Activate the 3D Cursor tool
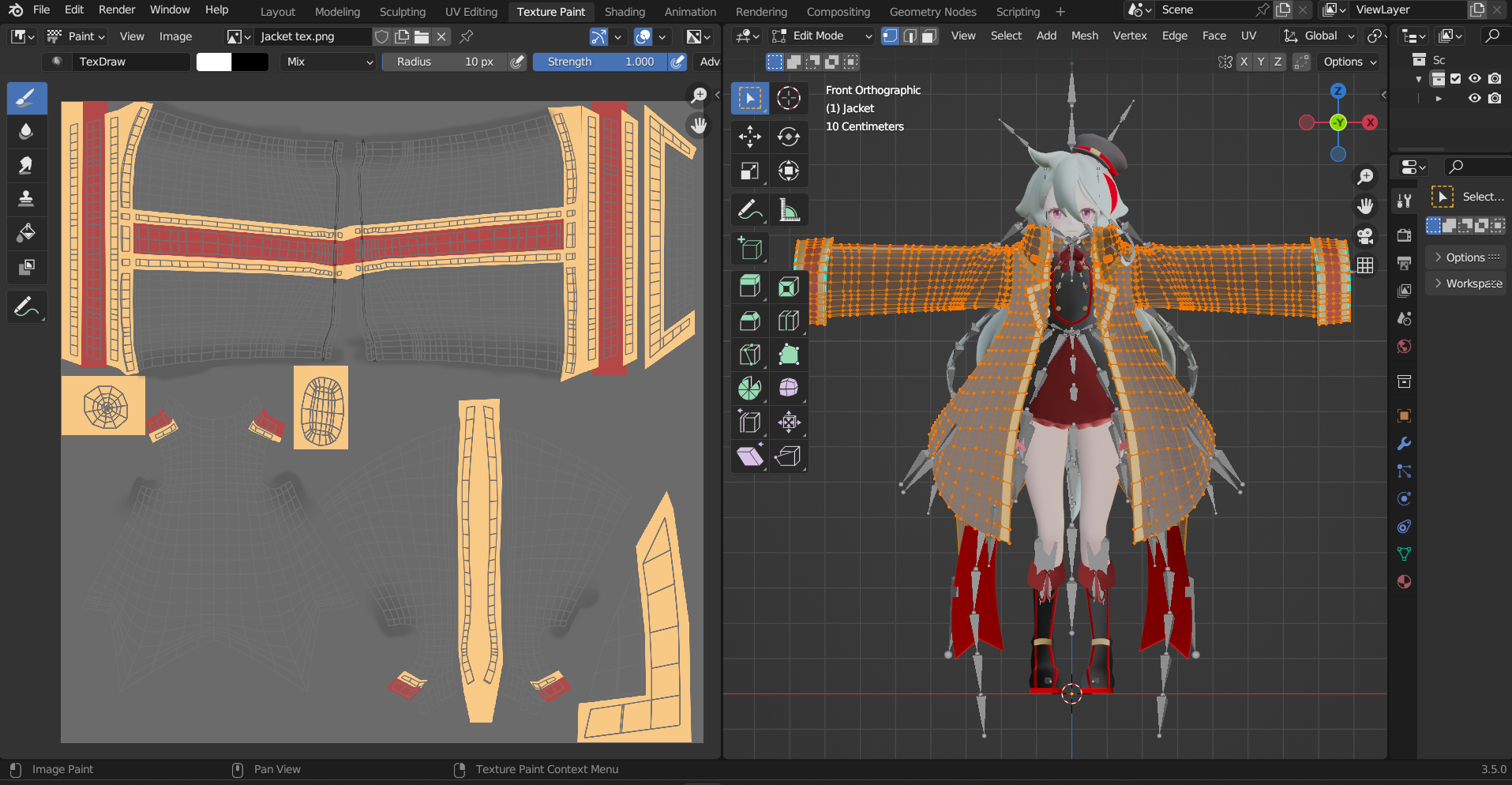 point(788,98)
